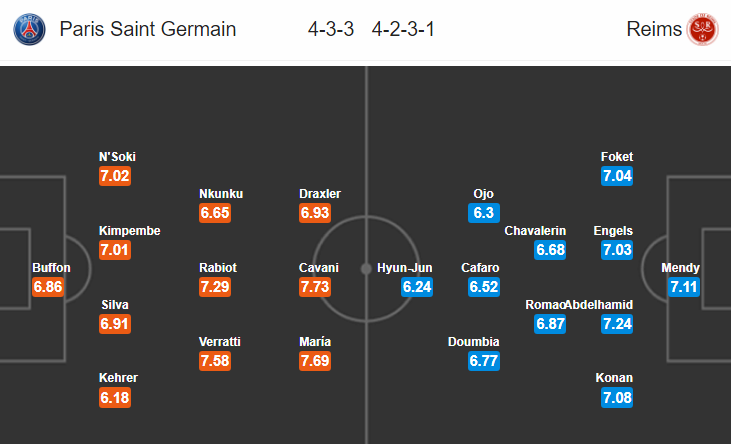Open the Paris Saint Germain team name
The image size is (731, 444).
click(x=148, y=29)
